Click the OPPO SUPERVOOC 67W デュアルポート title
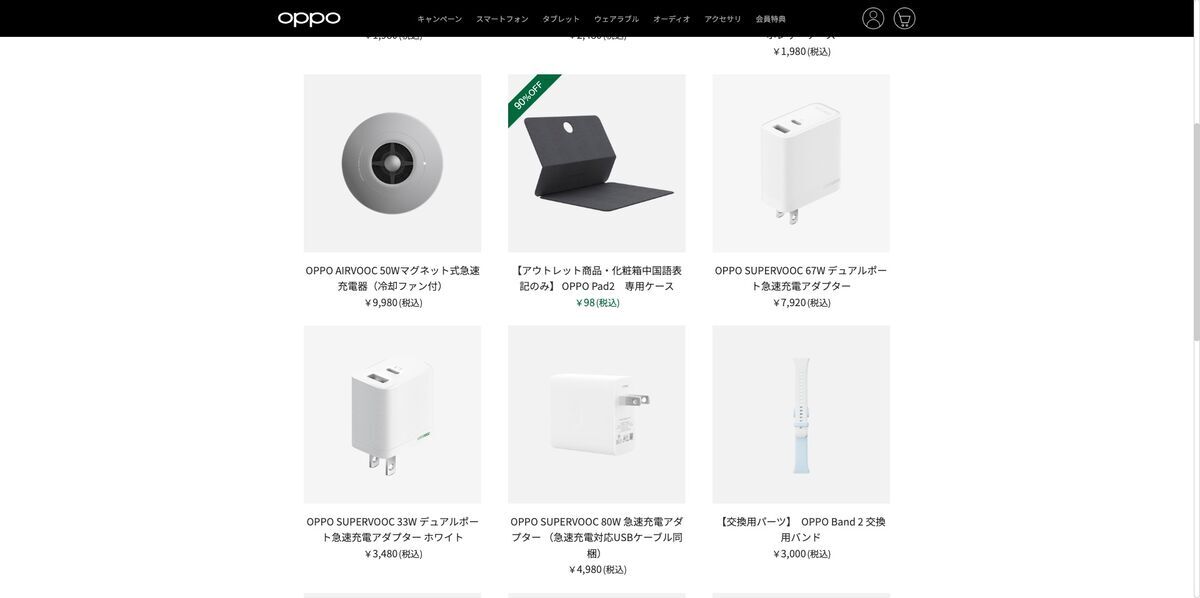Viewport: 1200px width, 598px height. click(801, 278)
